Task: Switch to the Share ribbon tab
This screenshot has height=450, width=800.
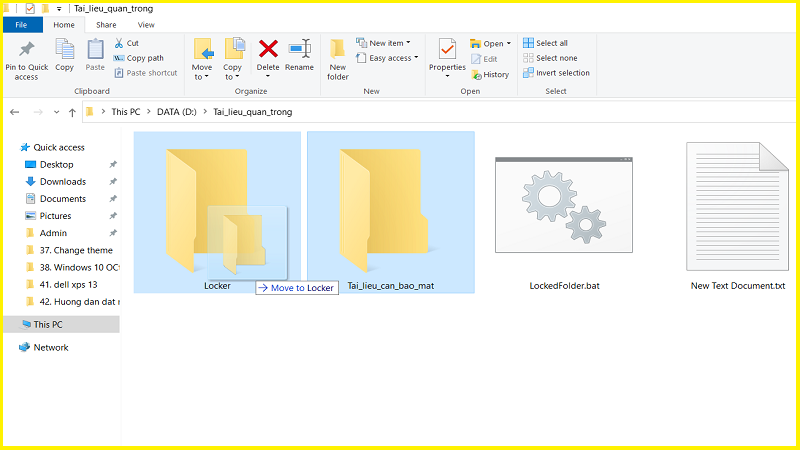Action: coord(106,24)
